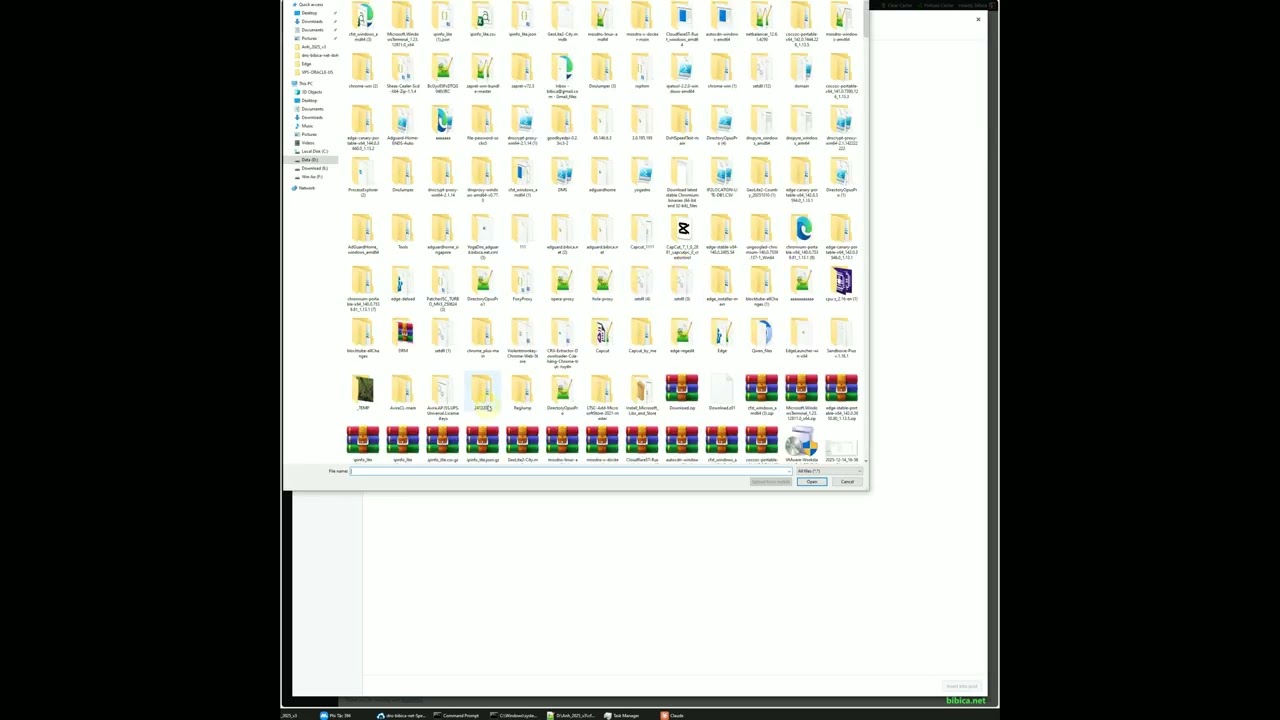Image resolution: width=1280 pixels, height=720 pixels.
Task: Select the zapret-v72.3 folder
Action: tap(522, 72)
